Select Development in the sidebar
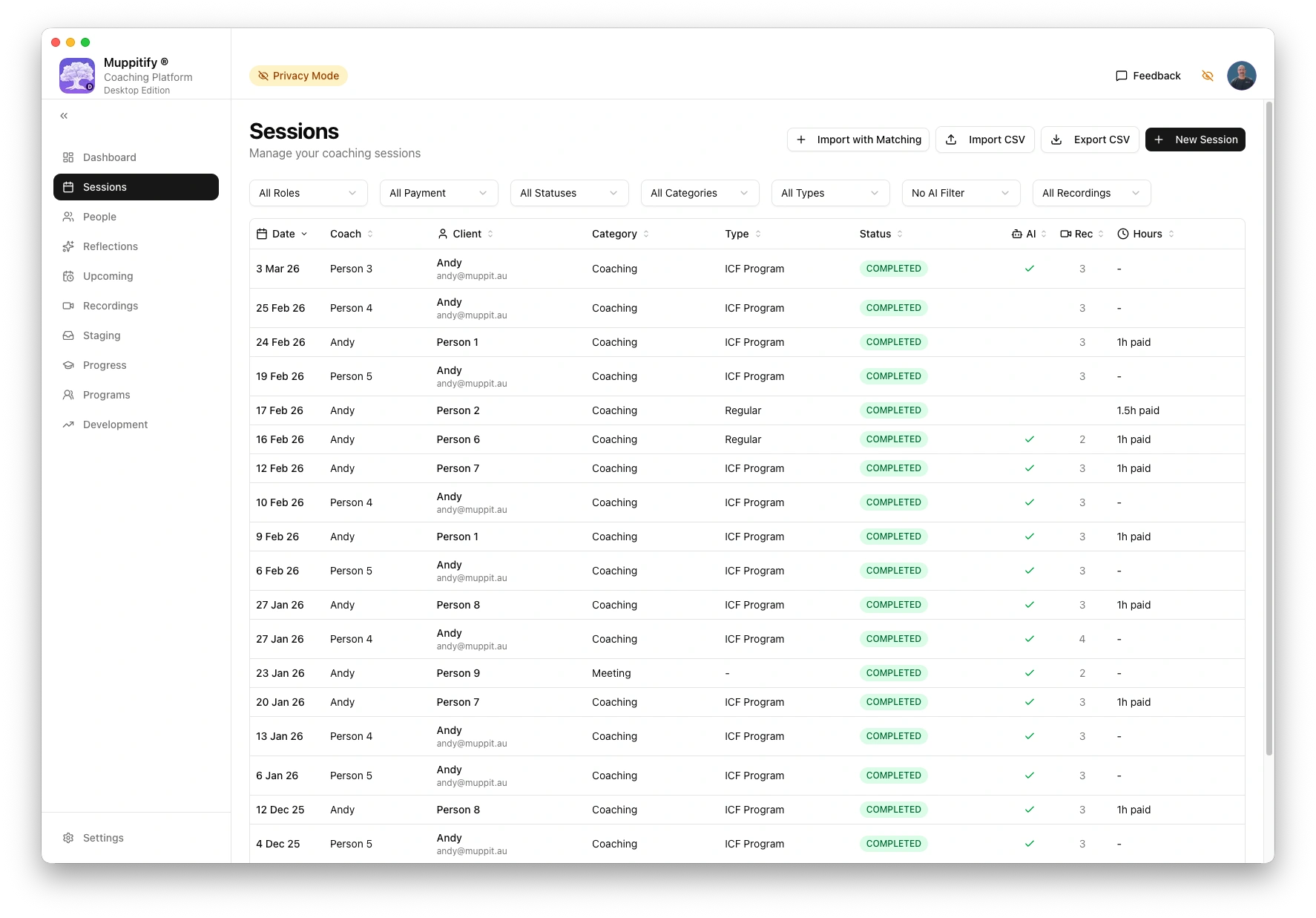1316x918 pixels. click(x=114, y=424)
